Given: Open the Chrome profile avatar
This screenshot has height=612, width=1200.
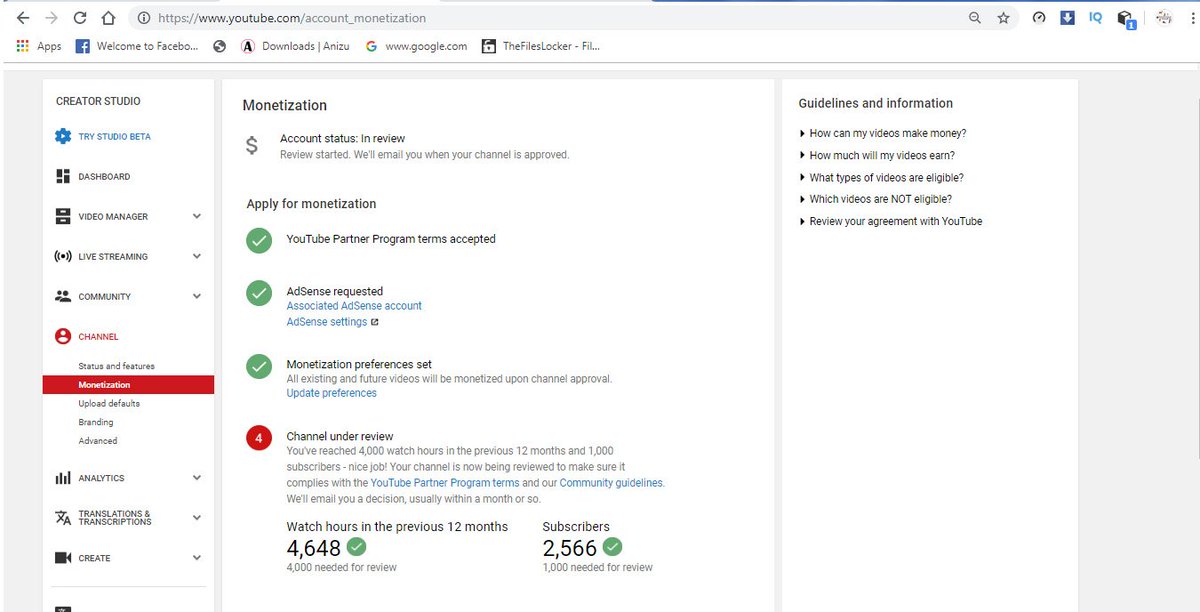Looking at the screenshot, I should (x=1164, y=17).
